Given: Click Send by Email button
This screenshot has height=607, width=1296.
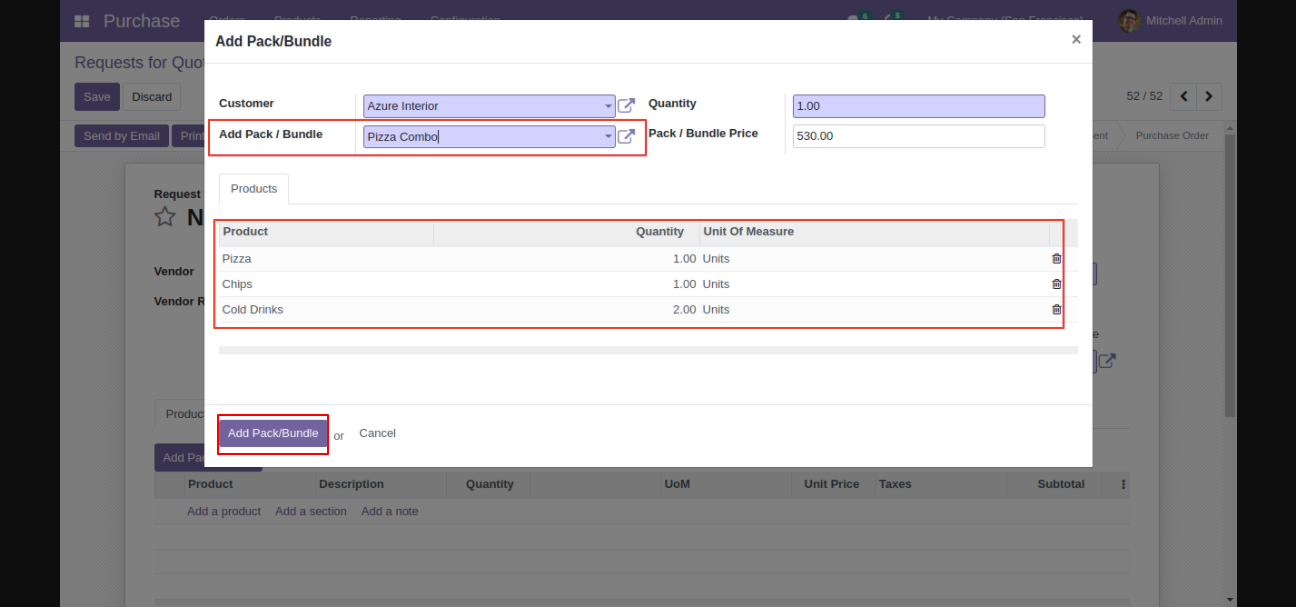Looking at the screenshot, I should point(121,136).
